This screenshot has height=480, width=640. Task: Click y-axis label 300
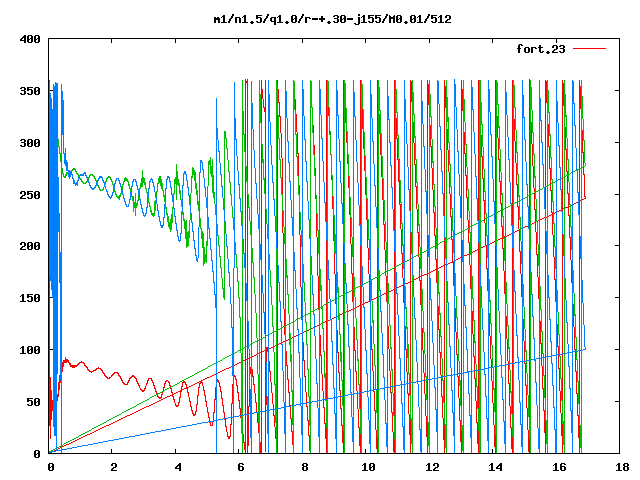(30, 143)
